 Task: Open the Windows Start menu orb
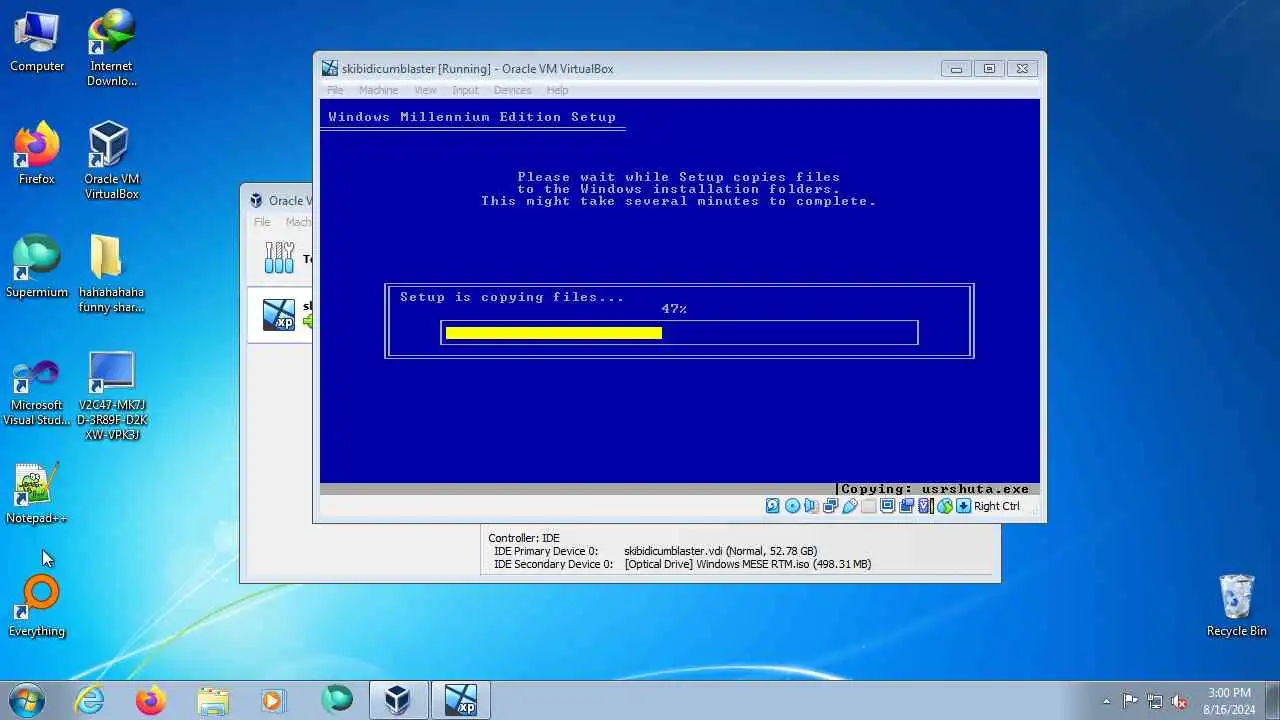click(27, 700)
